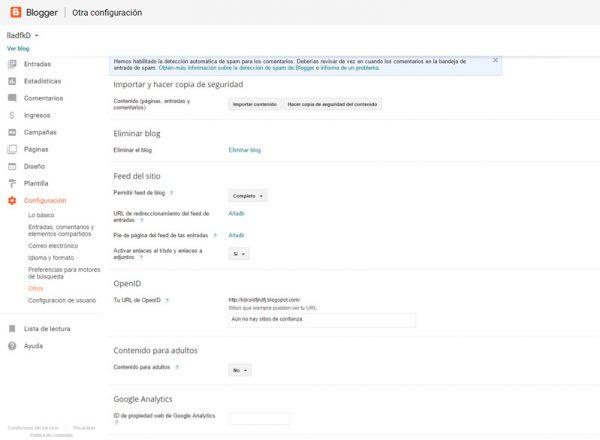The image size is (600, 440).
Task: Click help icon for Activar enlaces al título
Action: coord(141,257)
